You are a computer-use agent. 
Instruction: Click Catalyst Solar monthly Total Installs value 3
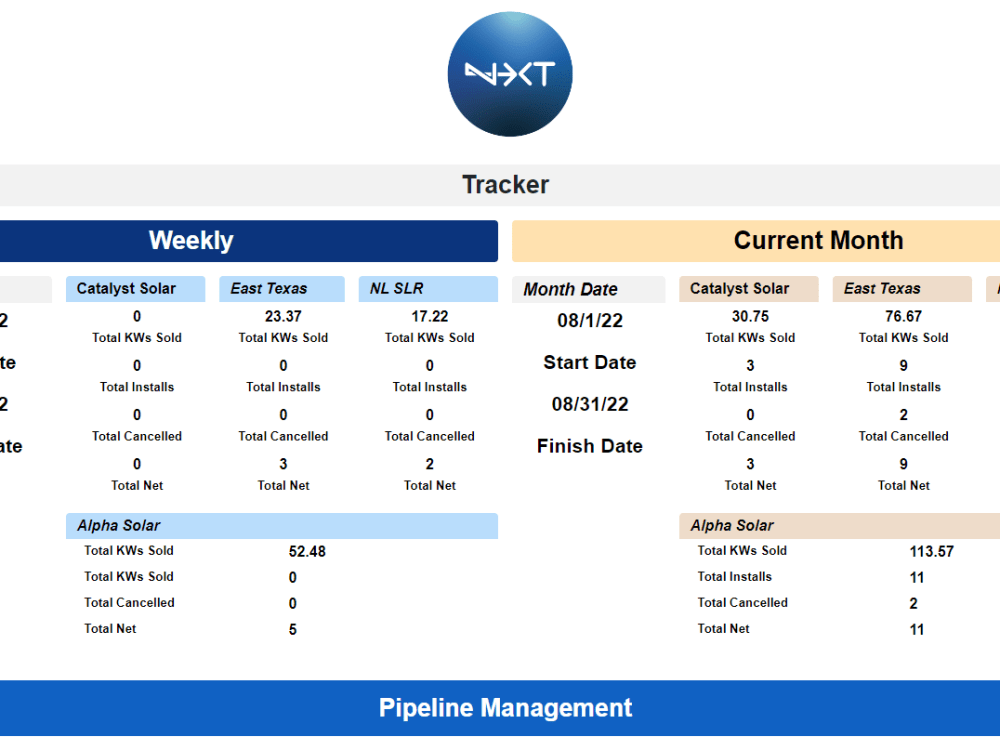[751, 365]
